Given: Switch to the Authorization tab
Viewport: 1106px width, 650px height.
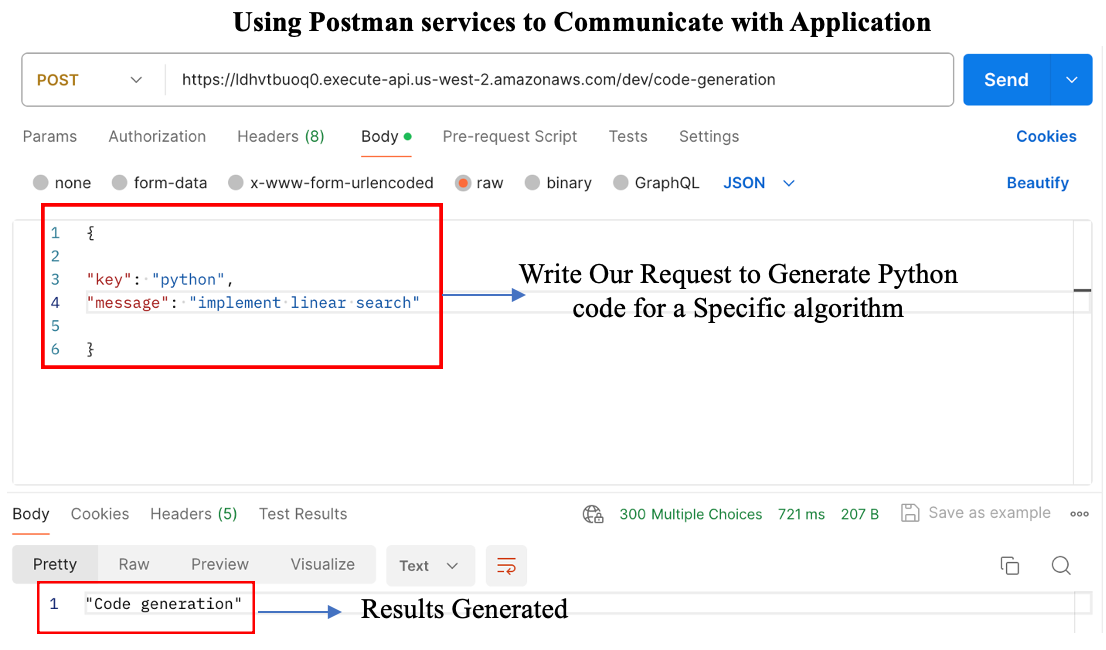Looking at the screenshot, I should [157, 137].
